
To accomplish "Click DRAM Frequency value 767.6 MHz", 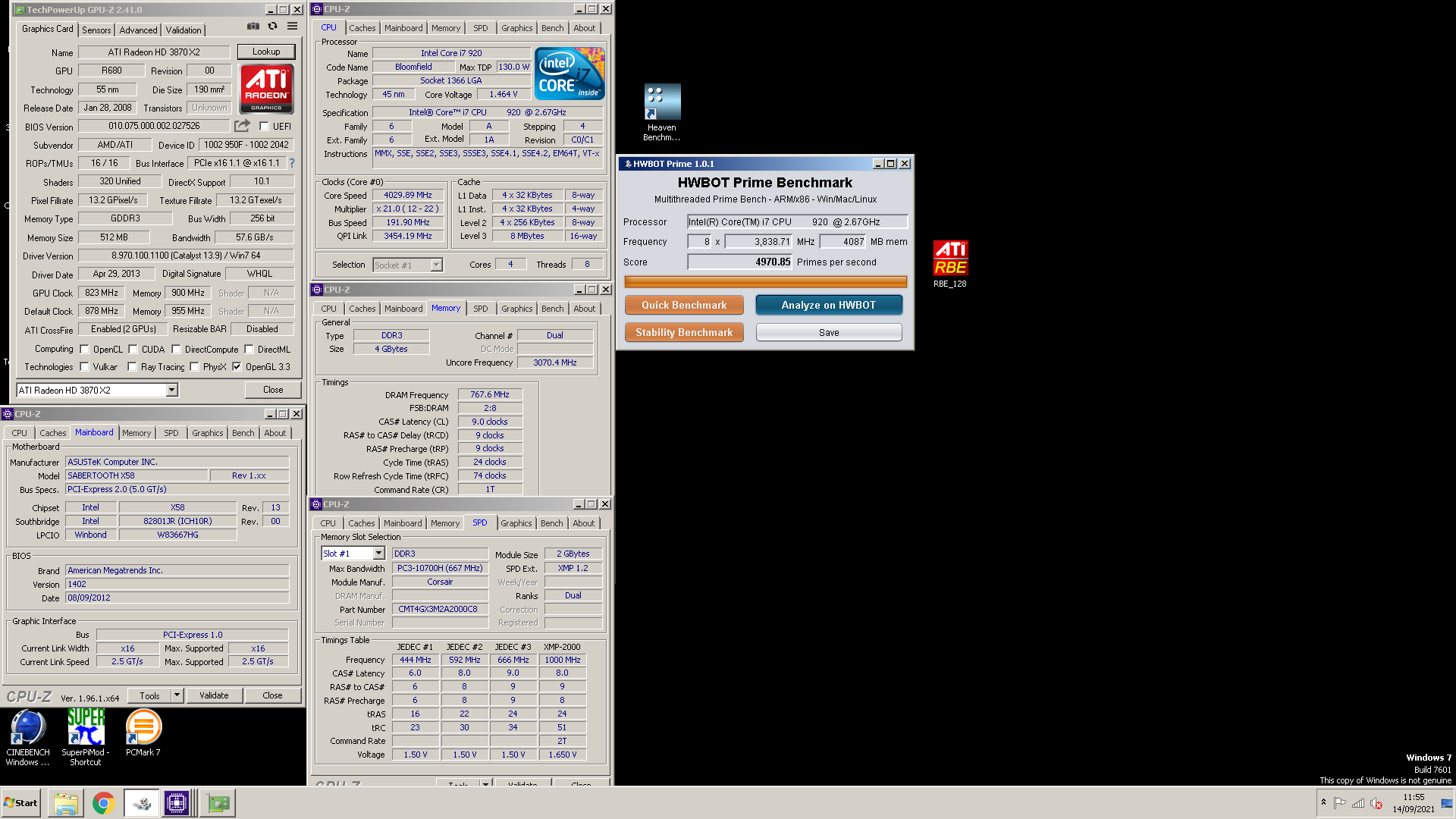I will (490, 394).
